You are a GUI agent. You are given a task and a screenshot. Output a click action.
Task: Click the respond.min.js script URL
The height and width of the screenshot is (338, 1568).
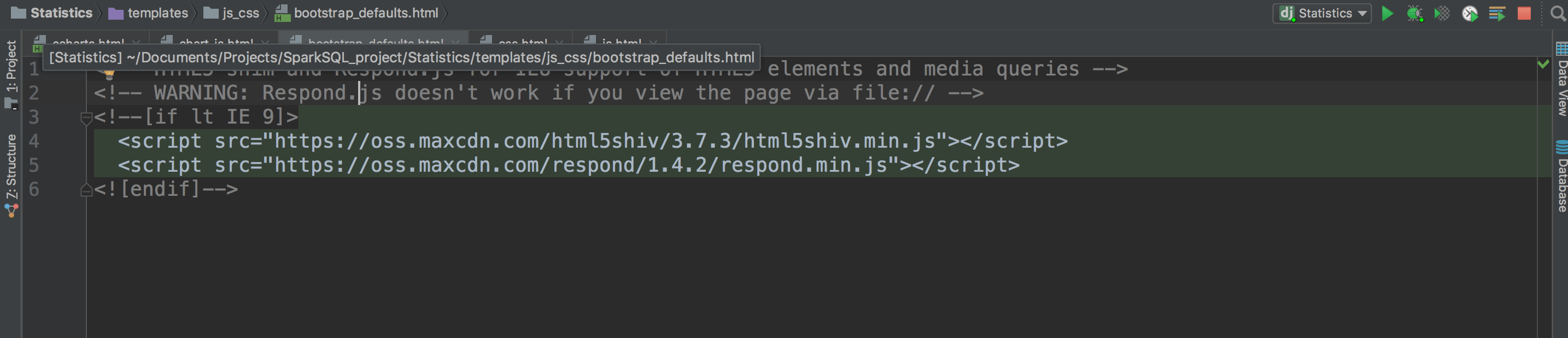pyautogui.click(x=581, y=165)
